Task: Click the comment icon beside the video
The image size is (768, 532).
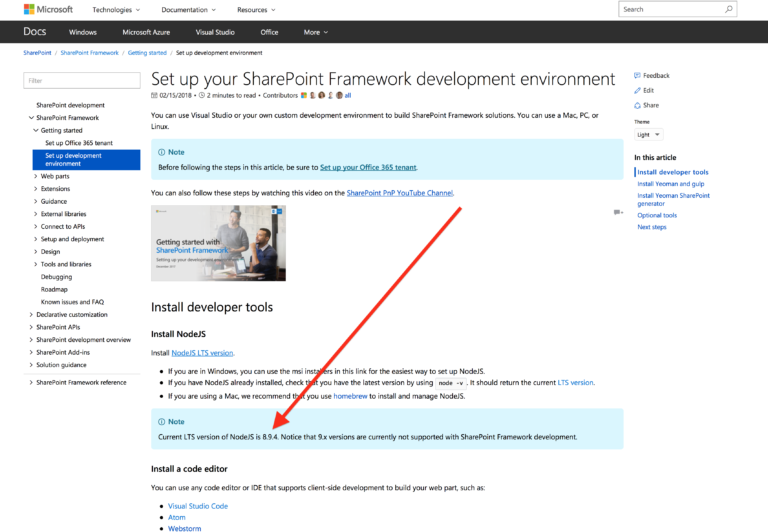Action: tap(618, 212)
